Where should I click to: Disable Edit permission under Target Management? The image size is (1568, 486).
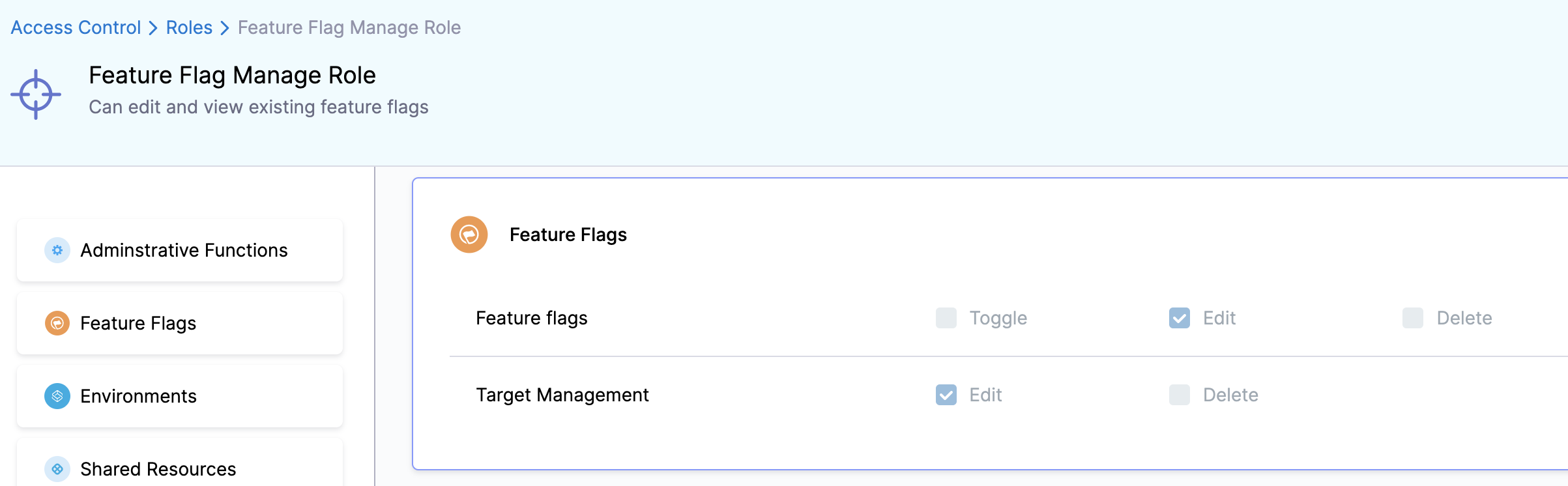pyautogui.click(x=945, y=394)
